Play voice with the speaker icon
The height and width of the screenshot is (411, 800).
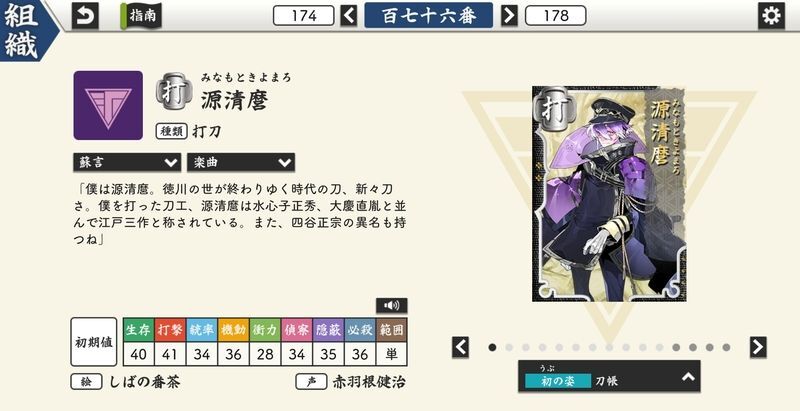click(391, 305)
